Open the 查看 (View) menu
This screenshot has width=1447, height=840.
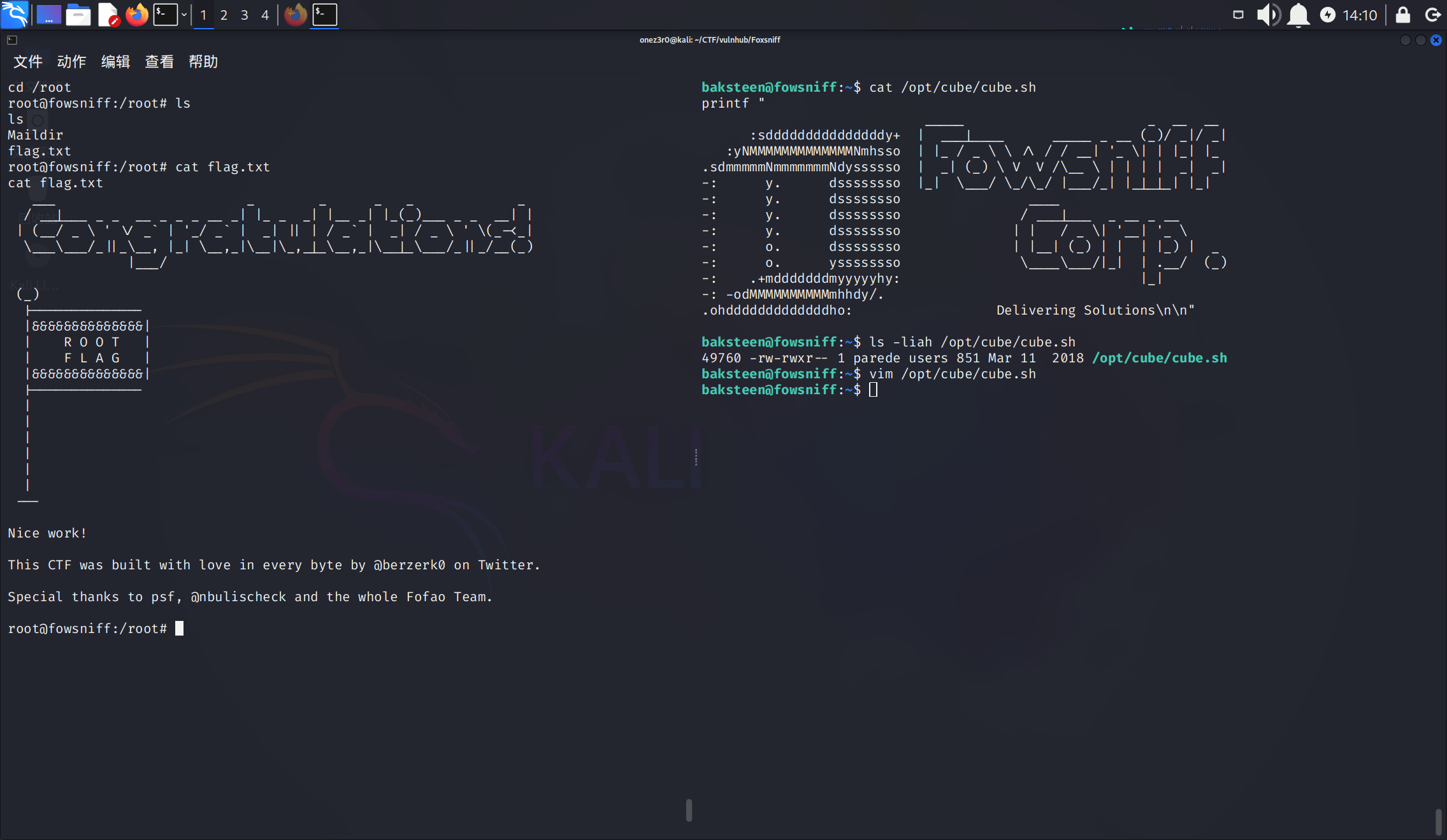click(x=159, y=62)
